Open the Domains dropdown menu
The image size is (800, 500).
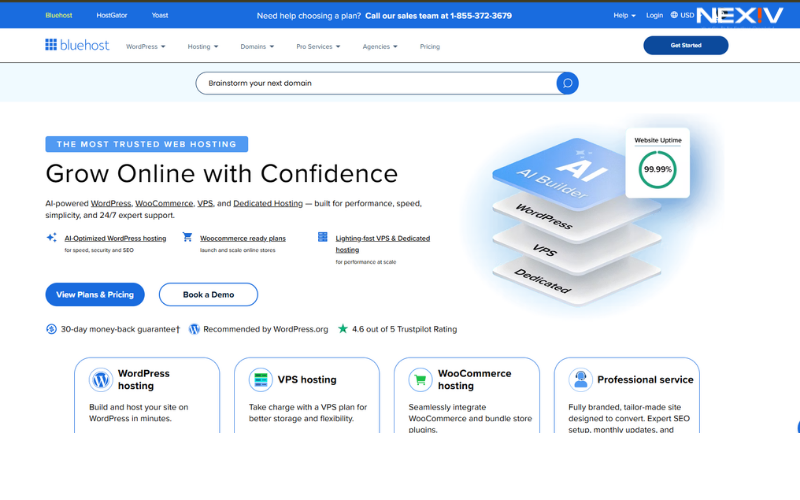click(257, 46)
